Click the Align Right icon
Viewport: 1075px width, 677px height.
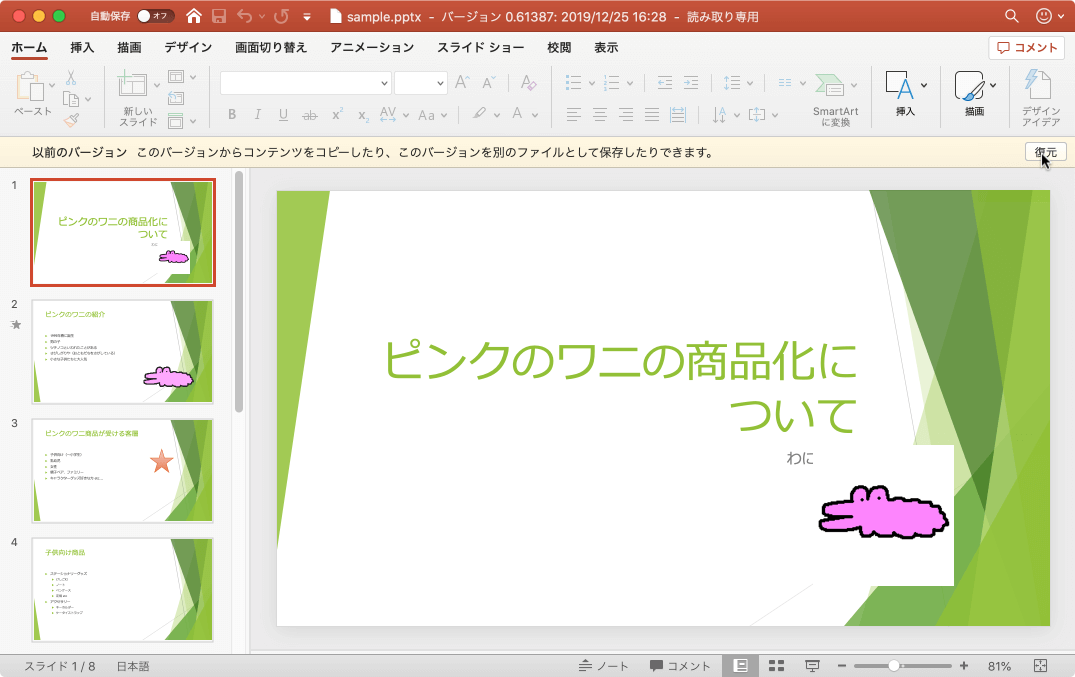(626, 115)
